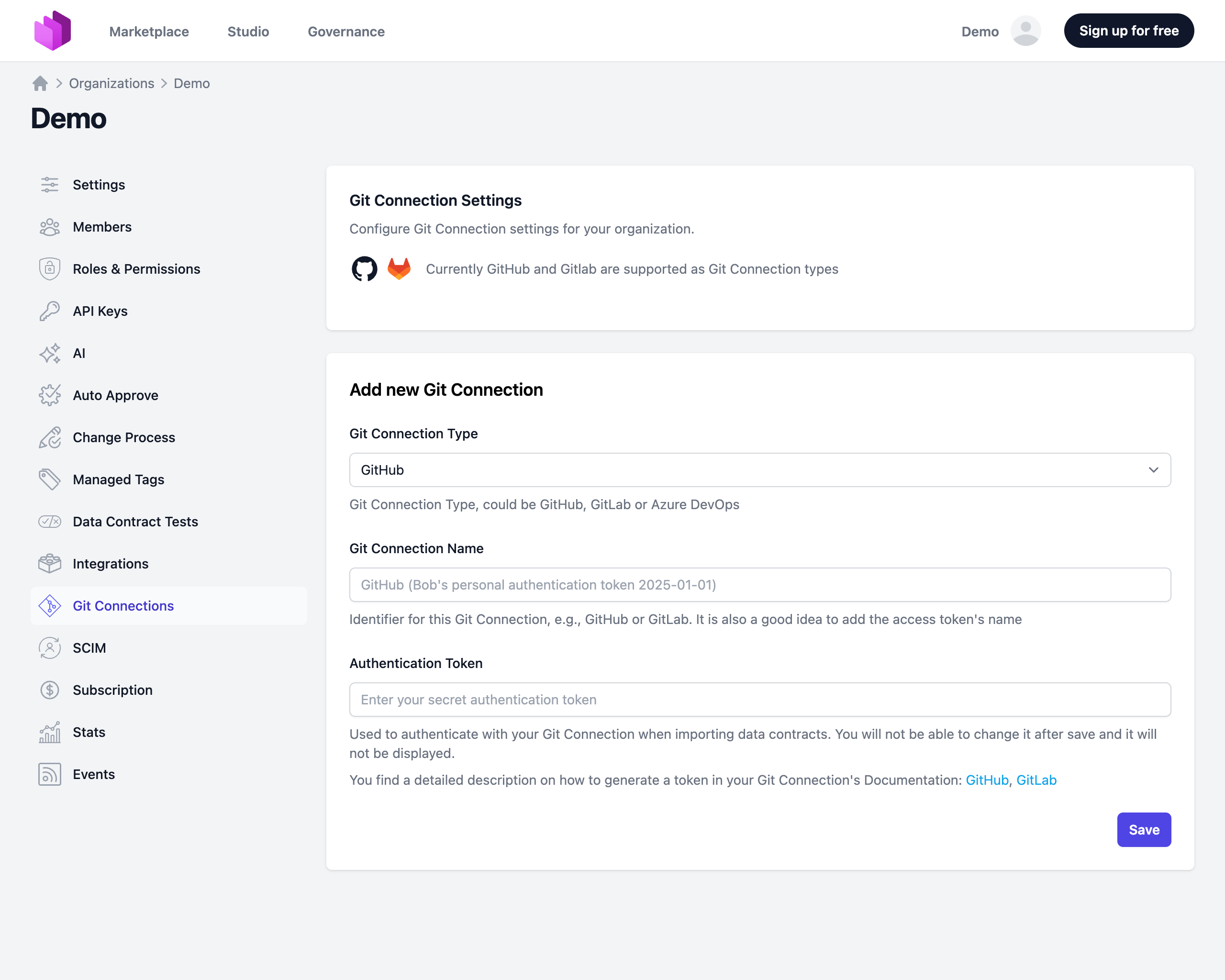Click the home breadcrumb icon

point(40,84)
